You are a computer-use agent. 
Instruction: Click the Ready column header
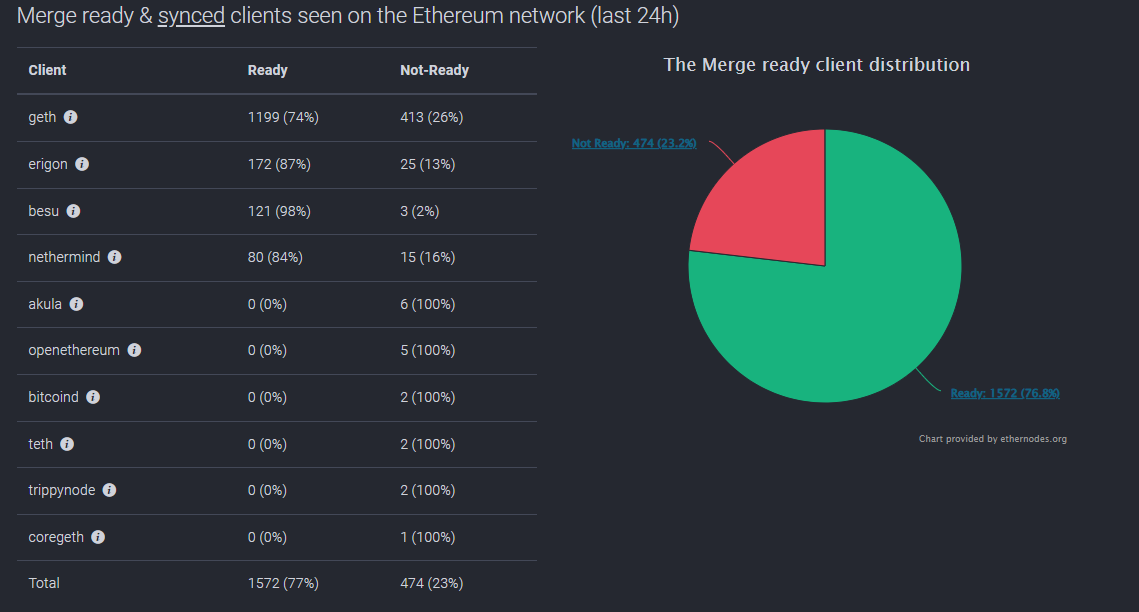coord(267,70)
